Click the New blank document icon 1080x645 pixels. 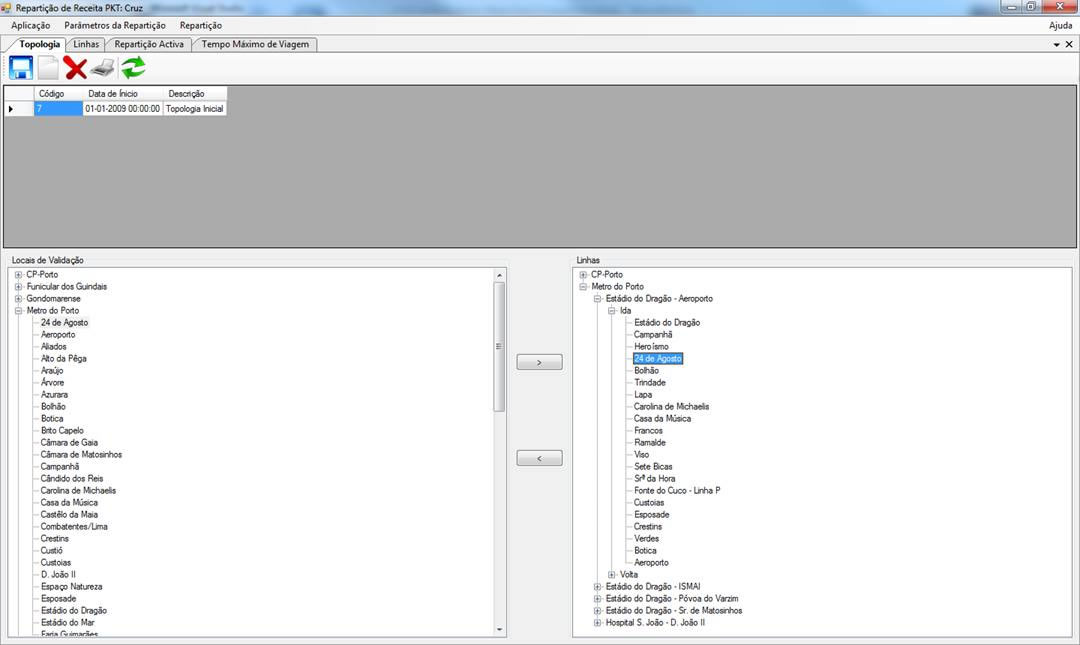[x=48, y=68]
